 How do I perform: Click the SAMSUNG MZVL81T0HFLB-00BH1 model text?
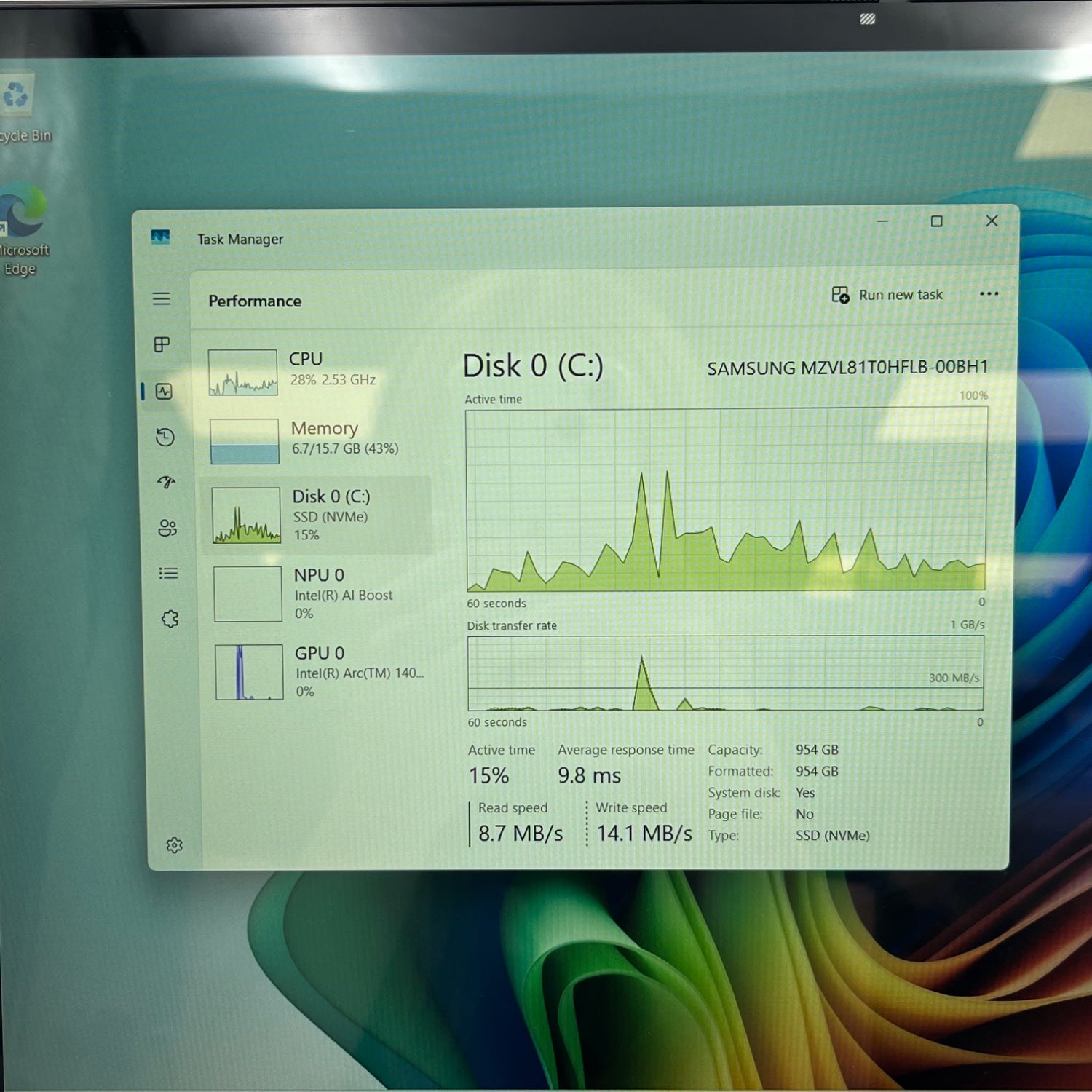point(847,368)
